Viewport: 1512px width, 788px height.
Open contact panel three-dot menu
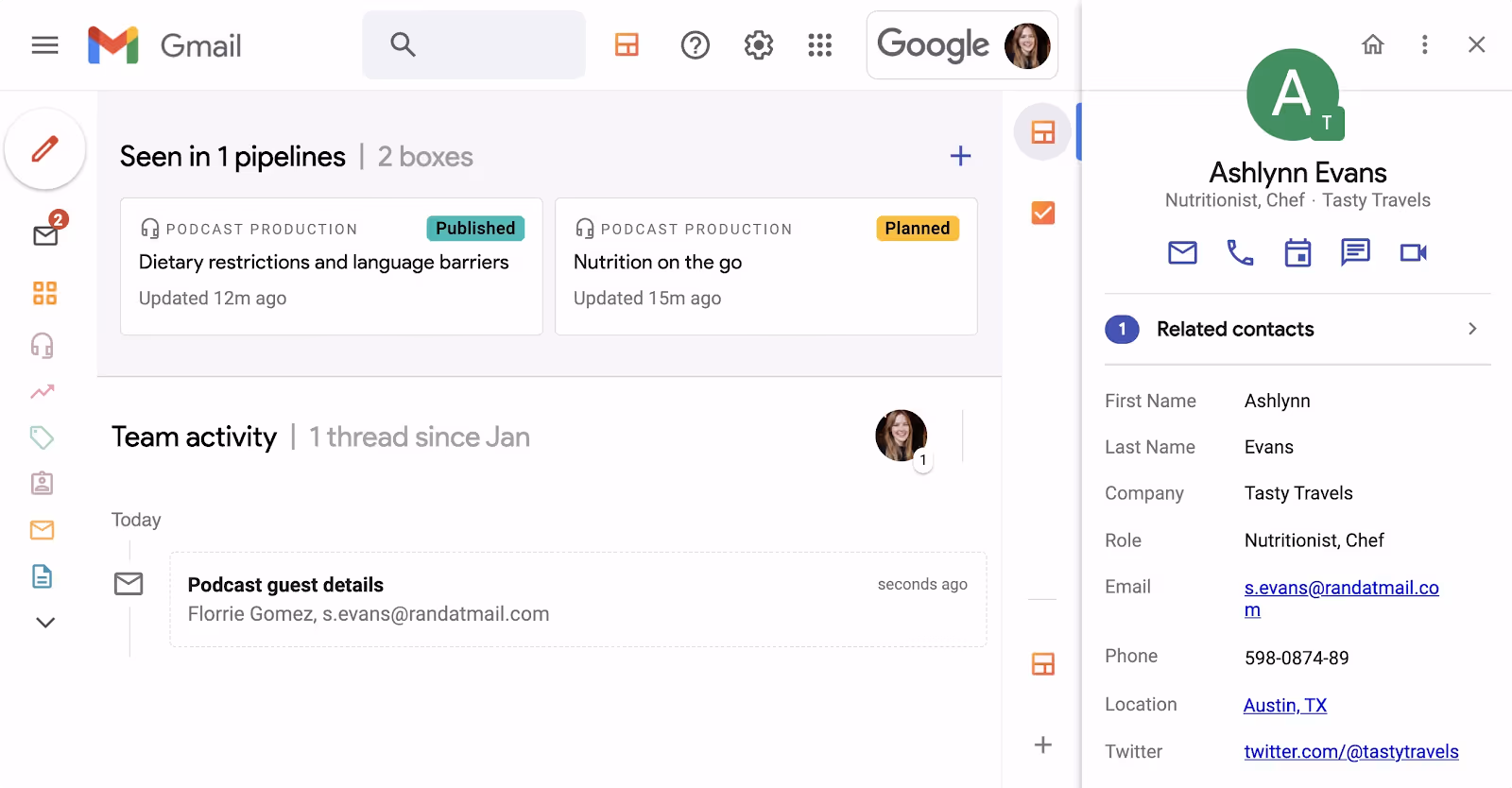click(x=1425, y=44)
